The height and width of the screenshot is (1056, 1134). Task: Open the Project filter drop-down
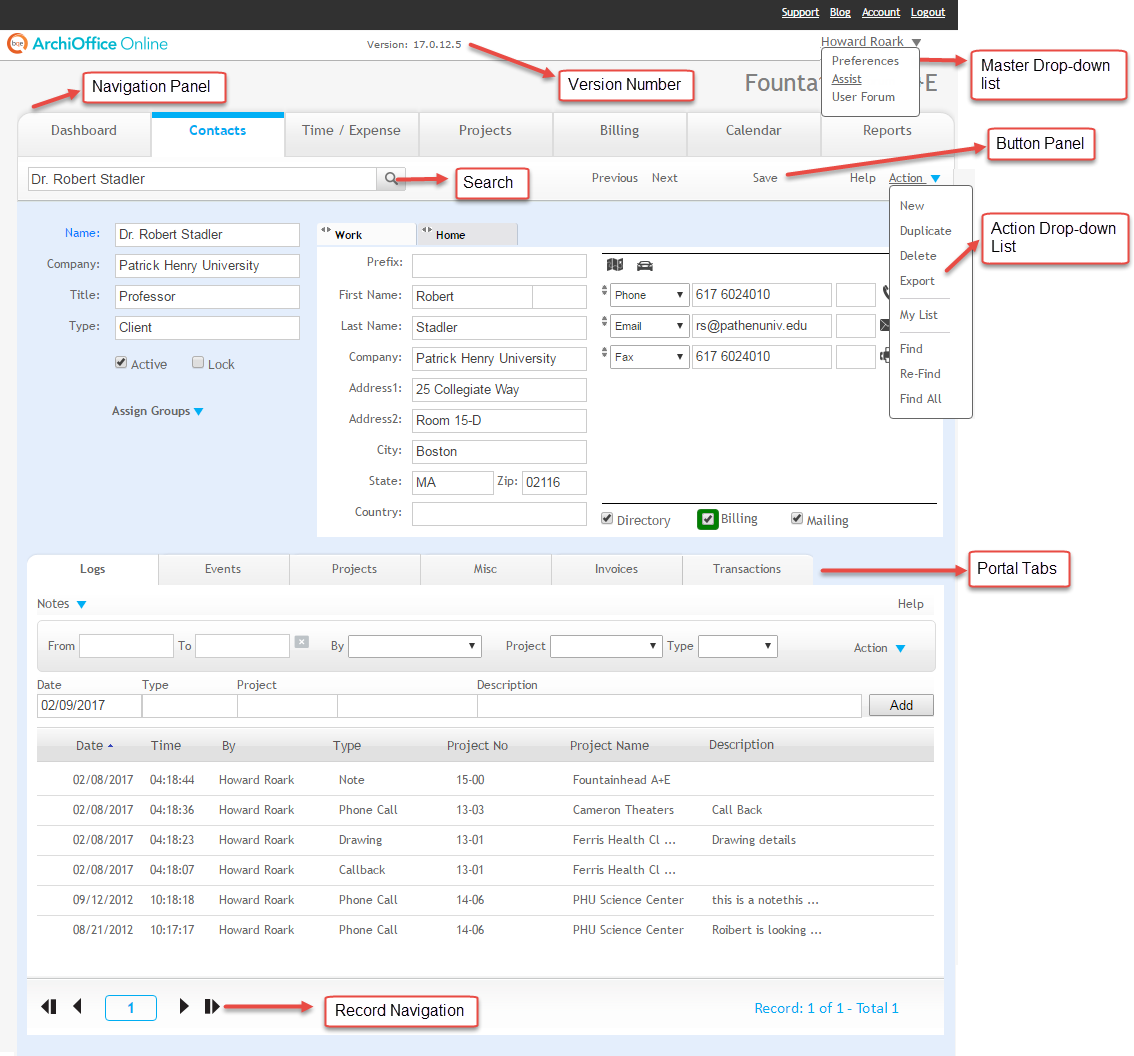(x=606, y=646)
